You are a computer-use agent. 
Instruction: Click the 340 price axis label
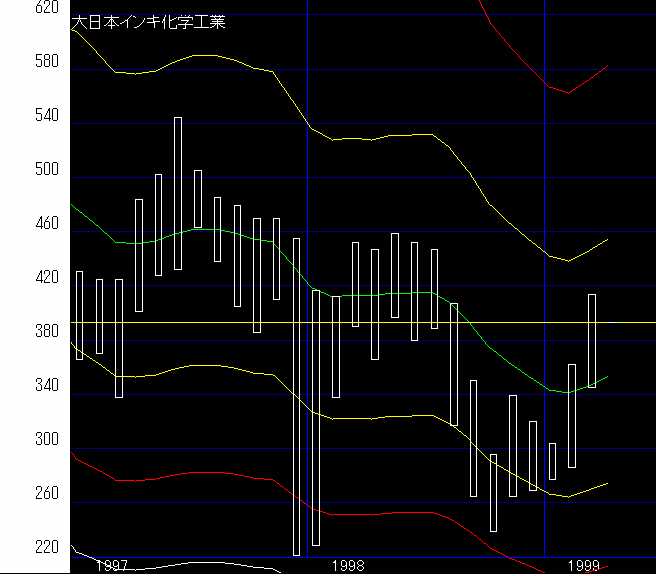tap(19, 386)
